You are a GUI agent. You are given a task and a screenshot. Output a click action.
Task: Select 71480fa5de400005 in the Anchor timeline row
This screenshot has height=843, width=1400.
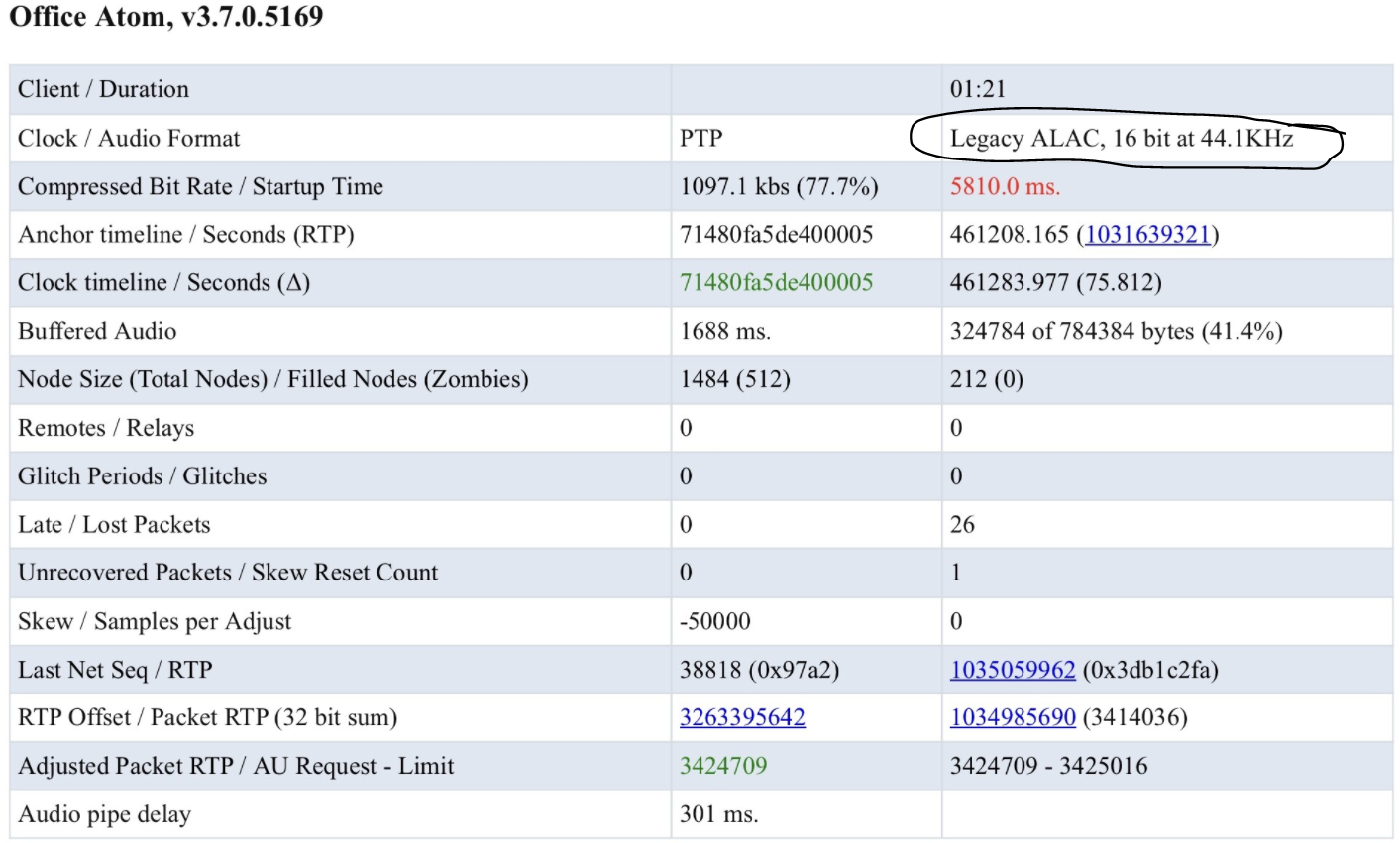pos(777,235)
